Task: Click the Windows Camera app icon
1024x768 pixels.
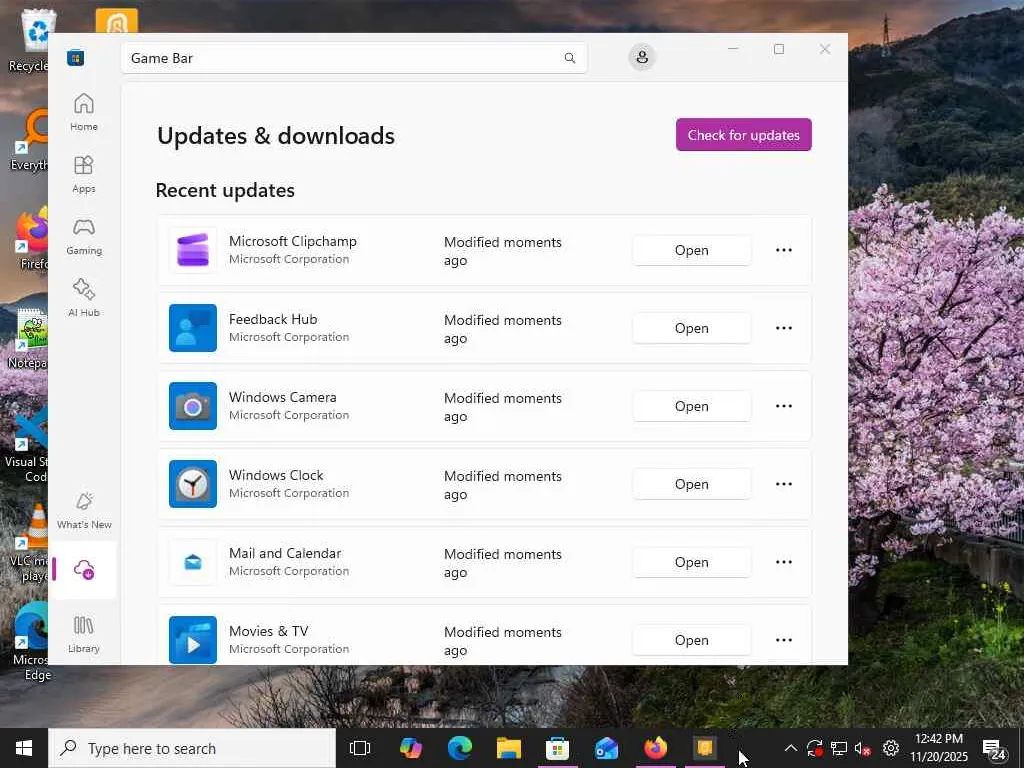Action: point(193,406)
